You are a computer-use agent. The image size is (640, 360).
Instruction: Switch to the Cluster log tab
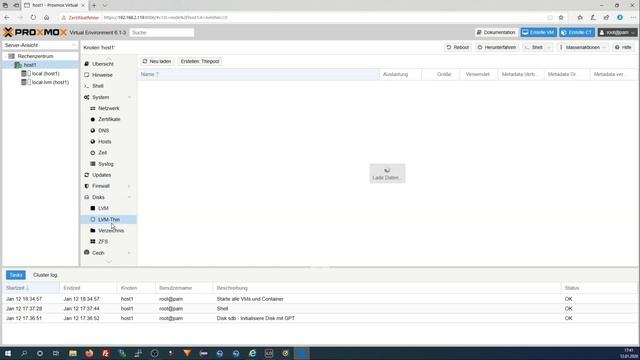point(45,275)
